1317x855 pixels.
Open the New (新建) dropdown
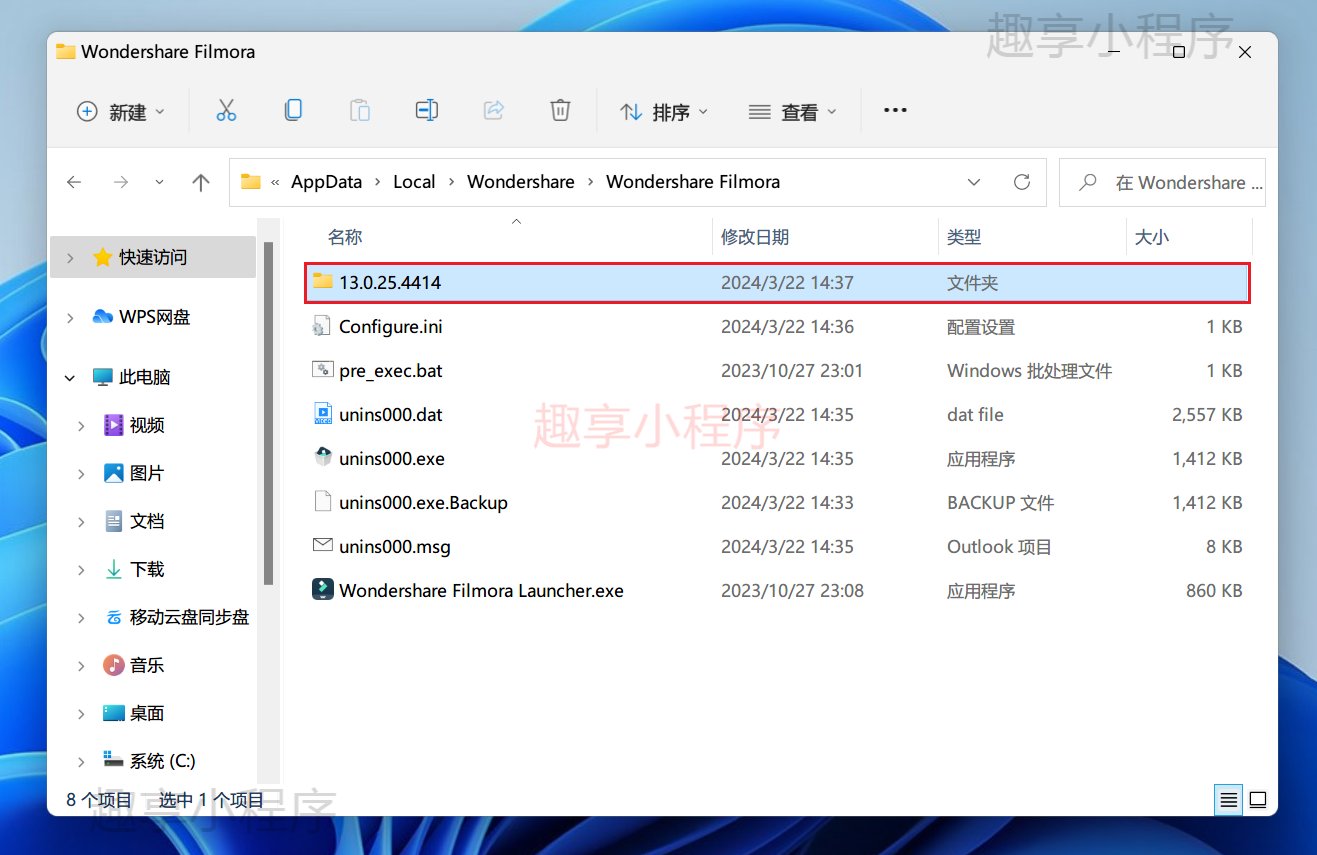pyautogui.click(x=121, y=112)
